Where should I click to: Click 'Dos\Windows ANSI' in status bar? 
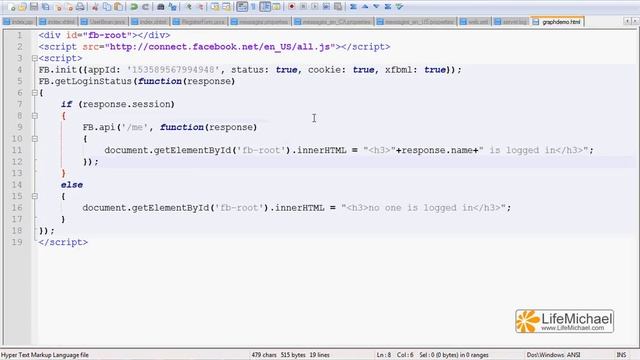[x=553, y=355]
